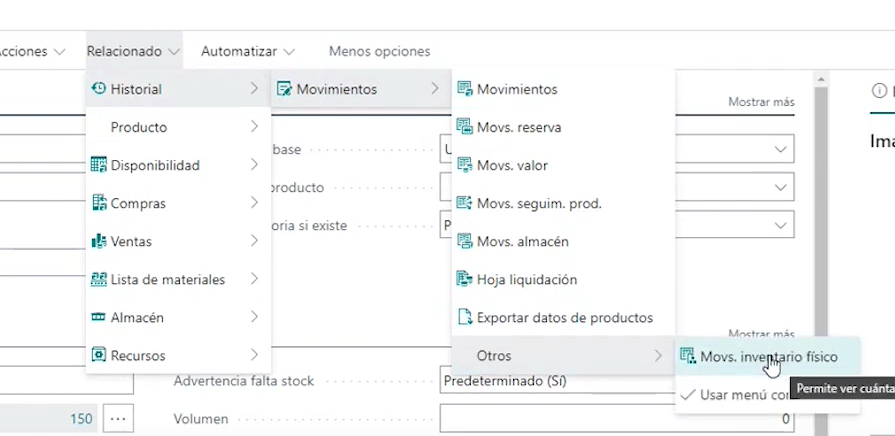Open Hoja liquidación menu entry
This screenshot has height=436, width=895.
[x=527, y=279]
